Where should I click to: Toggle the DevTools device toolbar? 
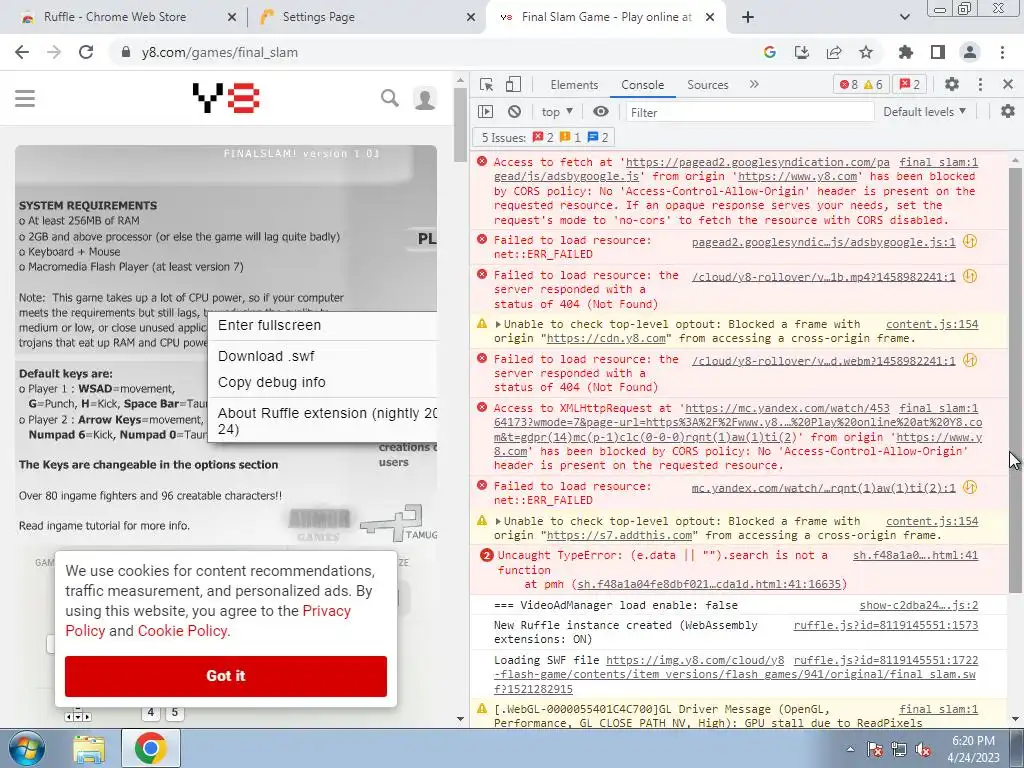(x=513, y=84)
